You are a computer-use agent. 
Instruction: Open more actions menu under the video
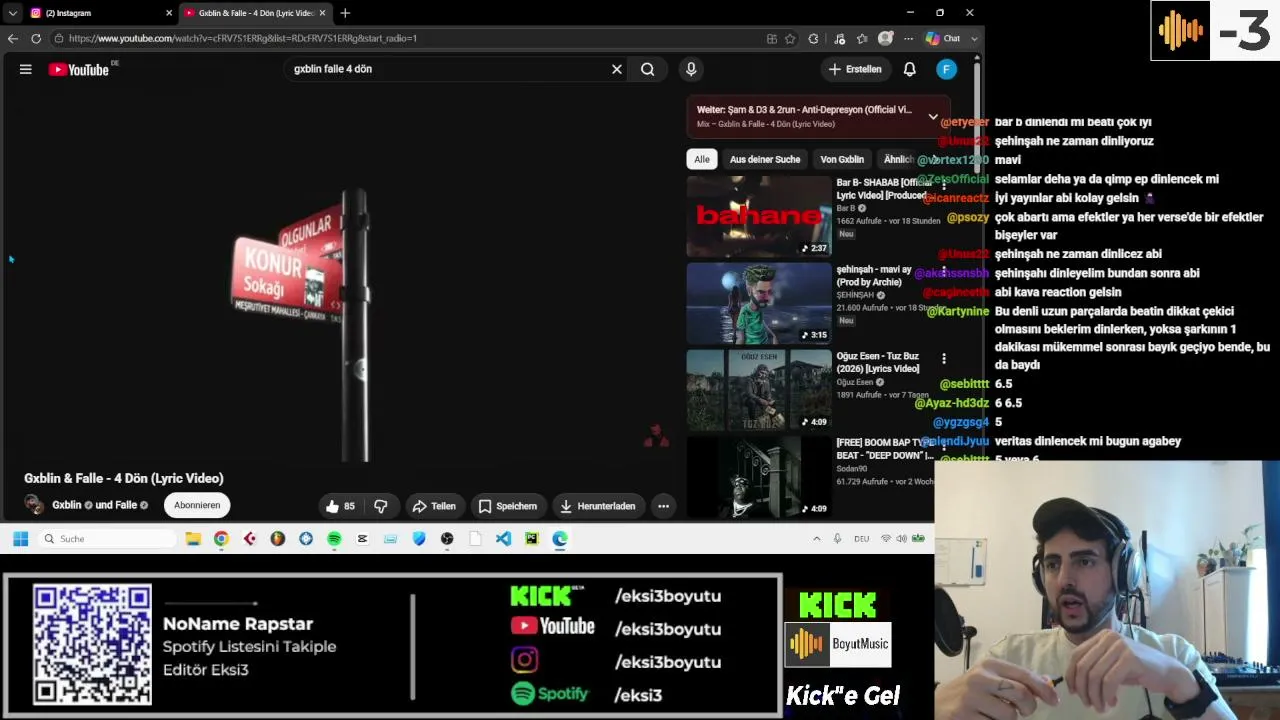point(663,506)
